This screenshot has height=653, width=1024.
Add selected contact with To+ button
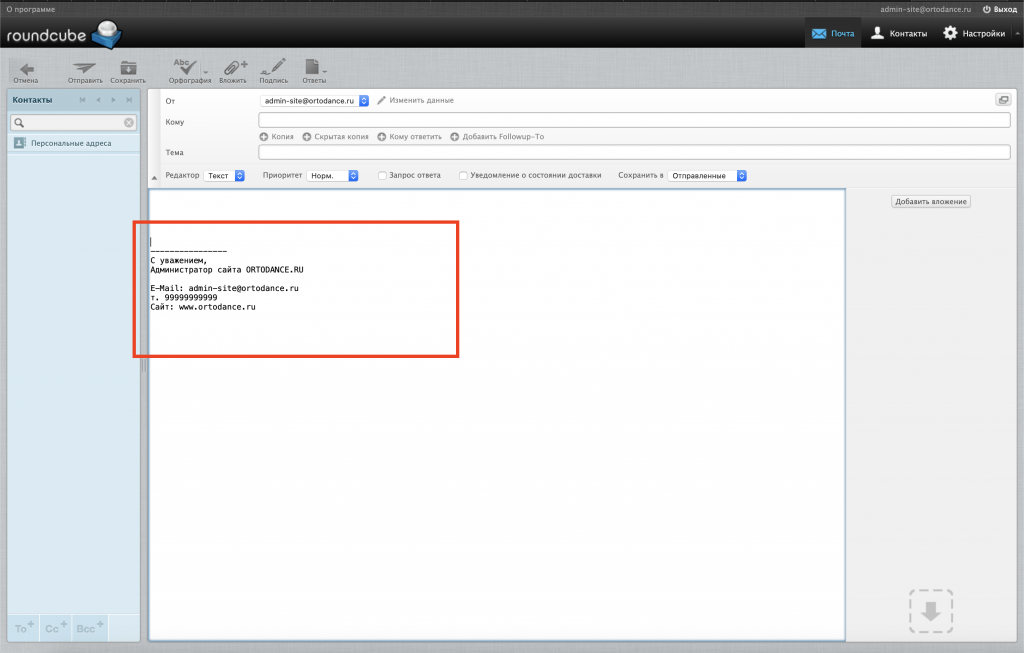[x=24, y=628]
